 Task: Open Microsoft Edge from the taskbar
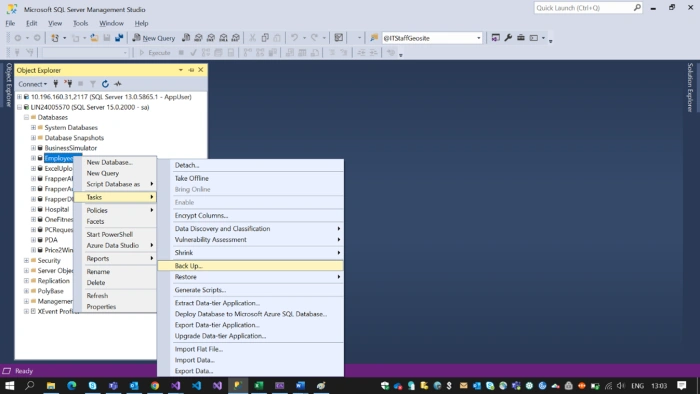tap(71, 386)
